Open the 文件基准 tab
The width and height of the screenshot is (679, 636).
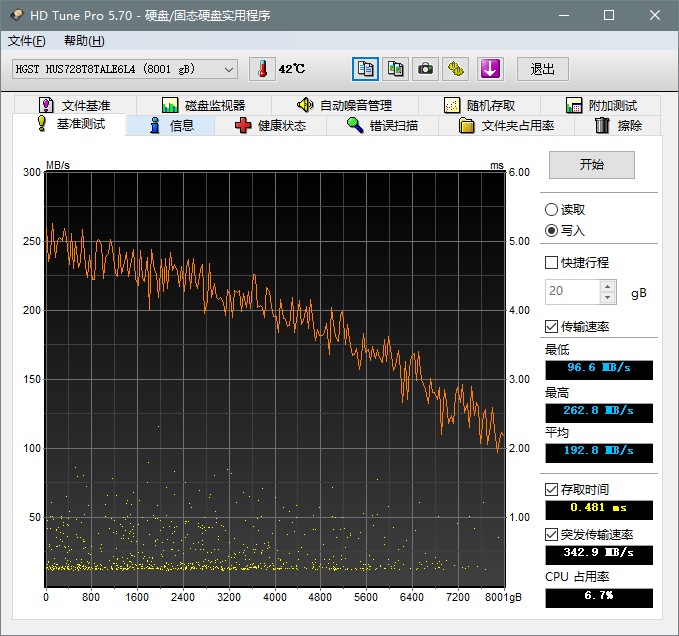(x=75, y=105)
